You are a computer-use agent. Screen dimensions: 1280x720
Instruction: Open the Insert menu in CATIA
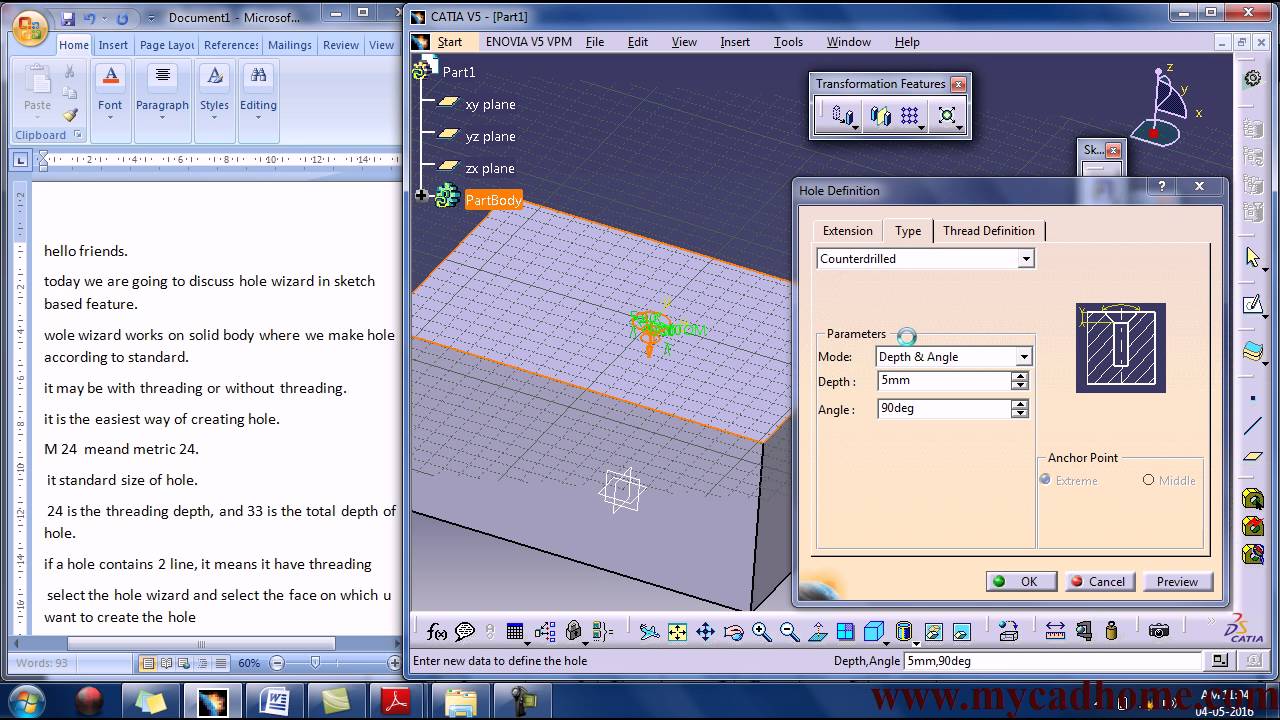click(735, 42)
